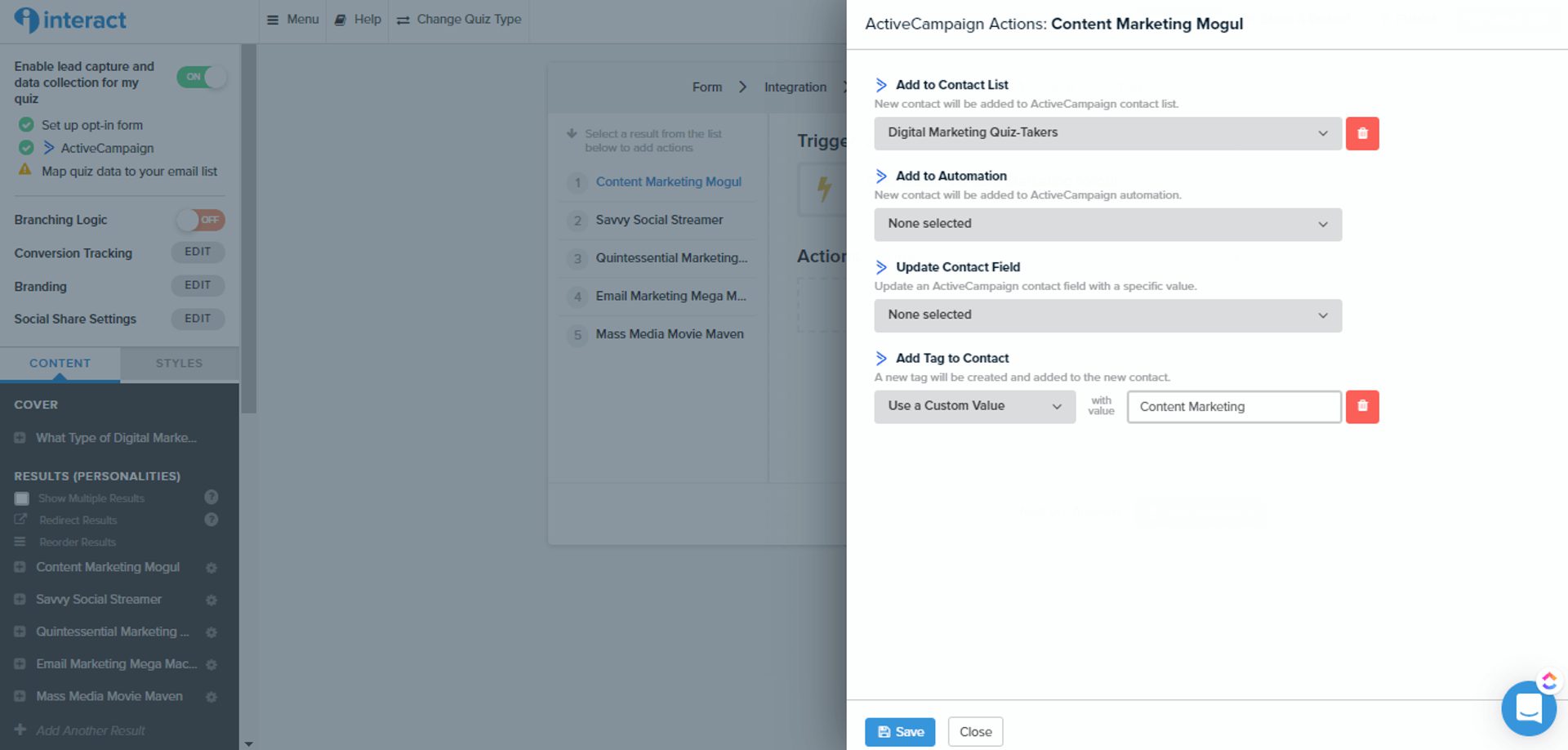Expand the Use a Custom Value dropdown
Screen dimensions: 1568x750
point(973,406)
